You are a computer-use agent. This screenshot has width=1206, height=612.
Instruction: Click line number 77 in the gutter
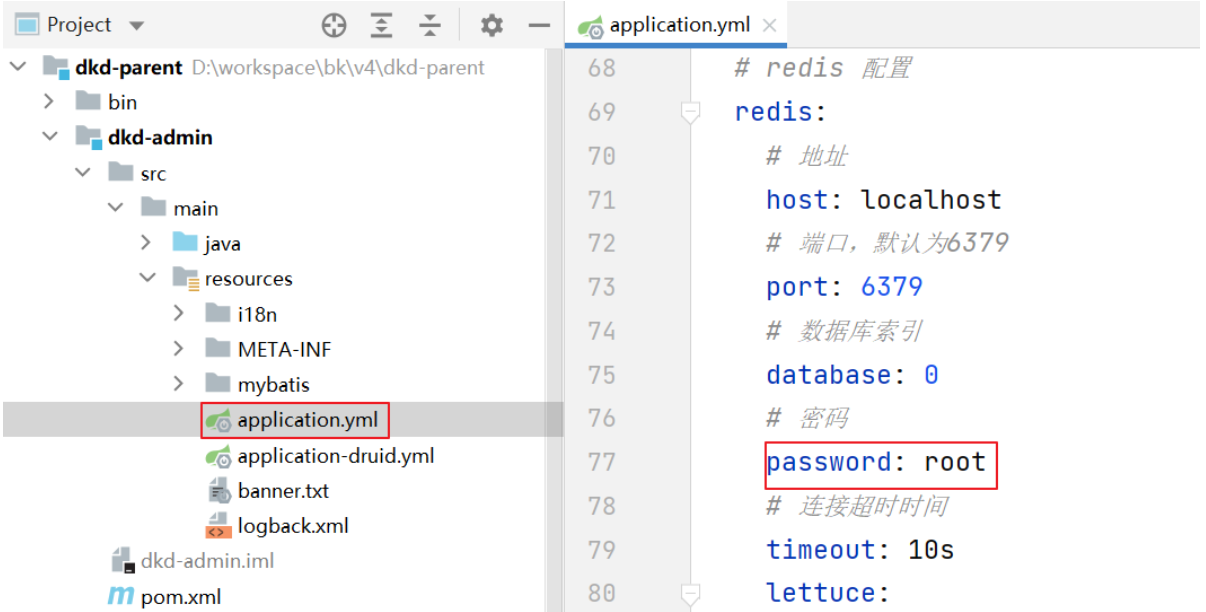[x=602, y=462]
